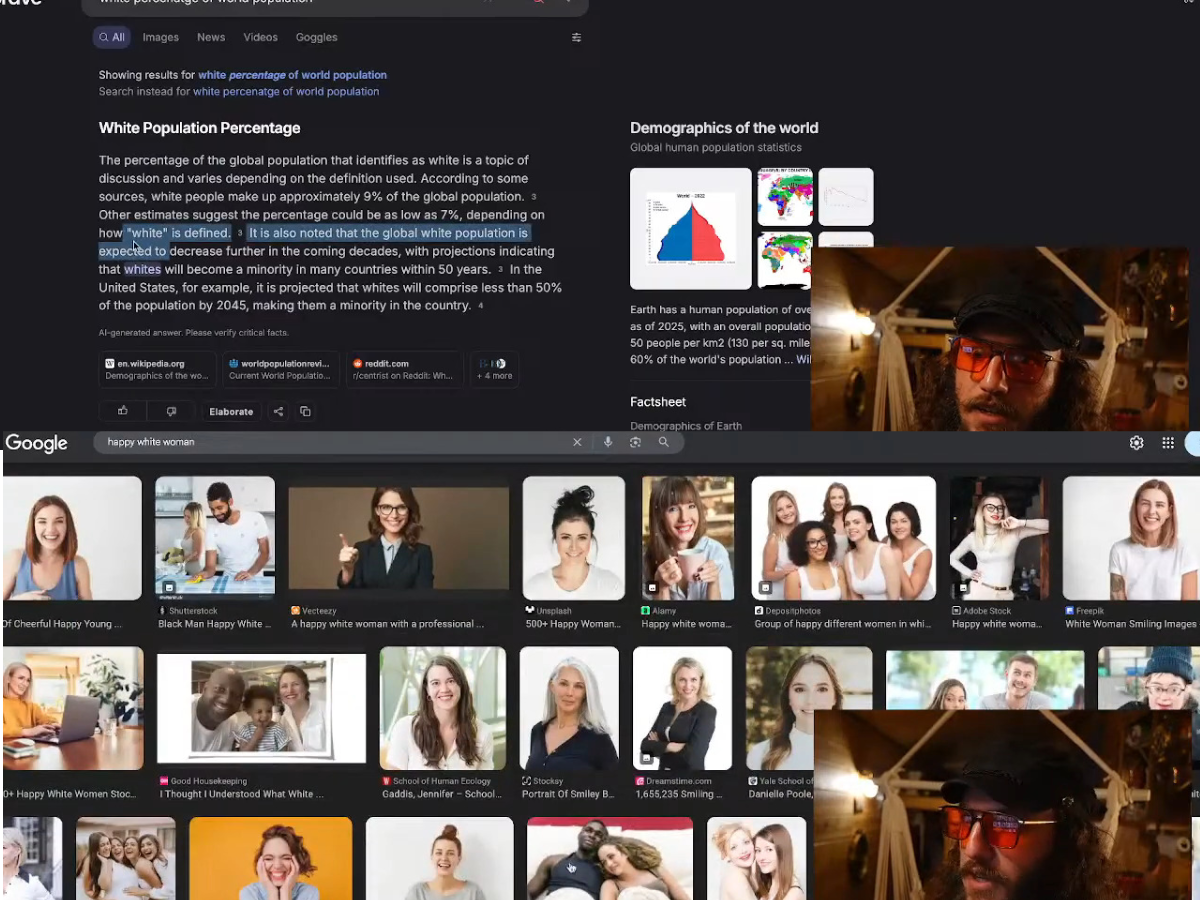Image resolution: width=1200 pixels, height=900 pixels.
Task: Open the Alamy woman with mug image
Action: tap(688, 538)
